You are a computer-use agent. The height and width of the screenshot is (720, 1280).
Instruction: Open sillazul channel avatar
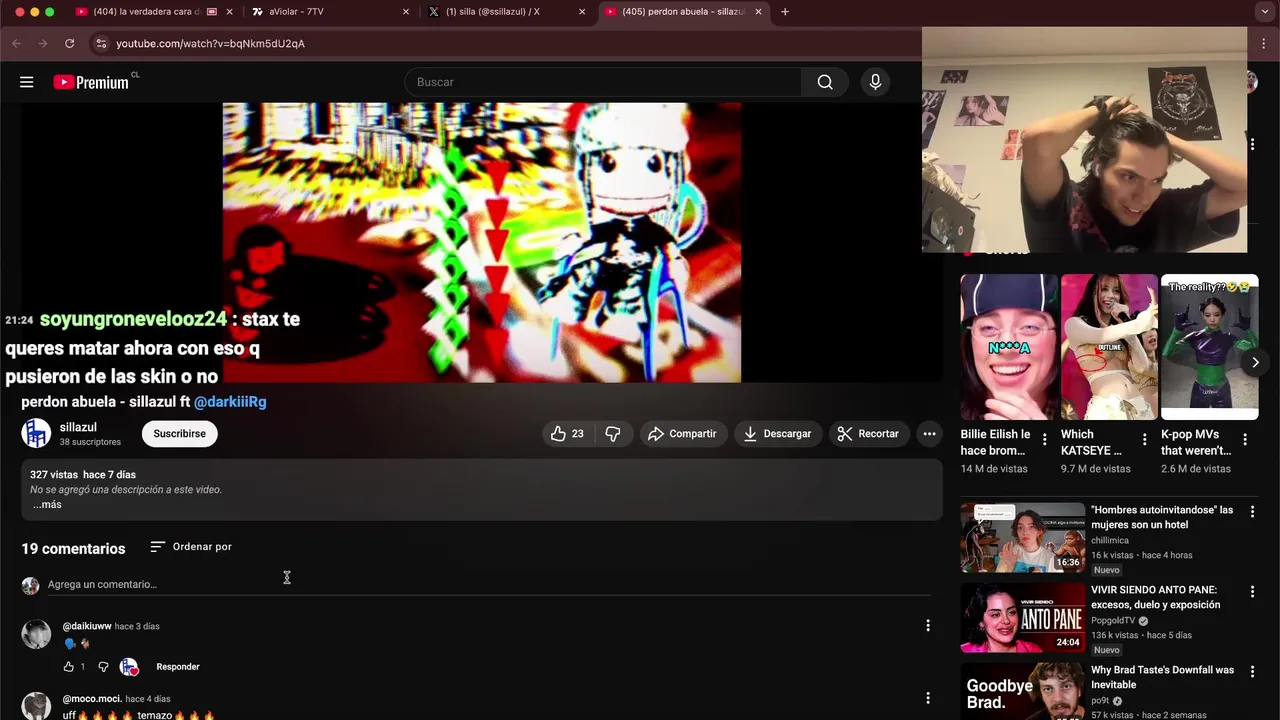tap(36, 433)
